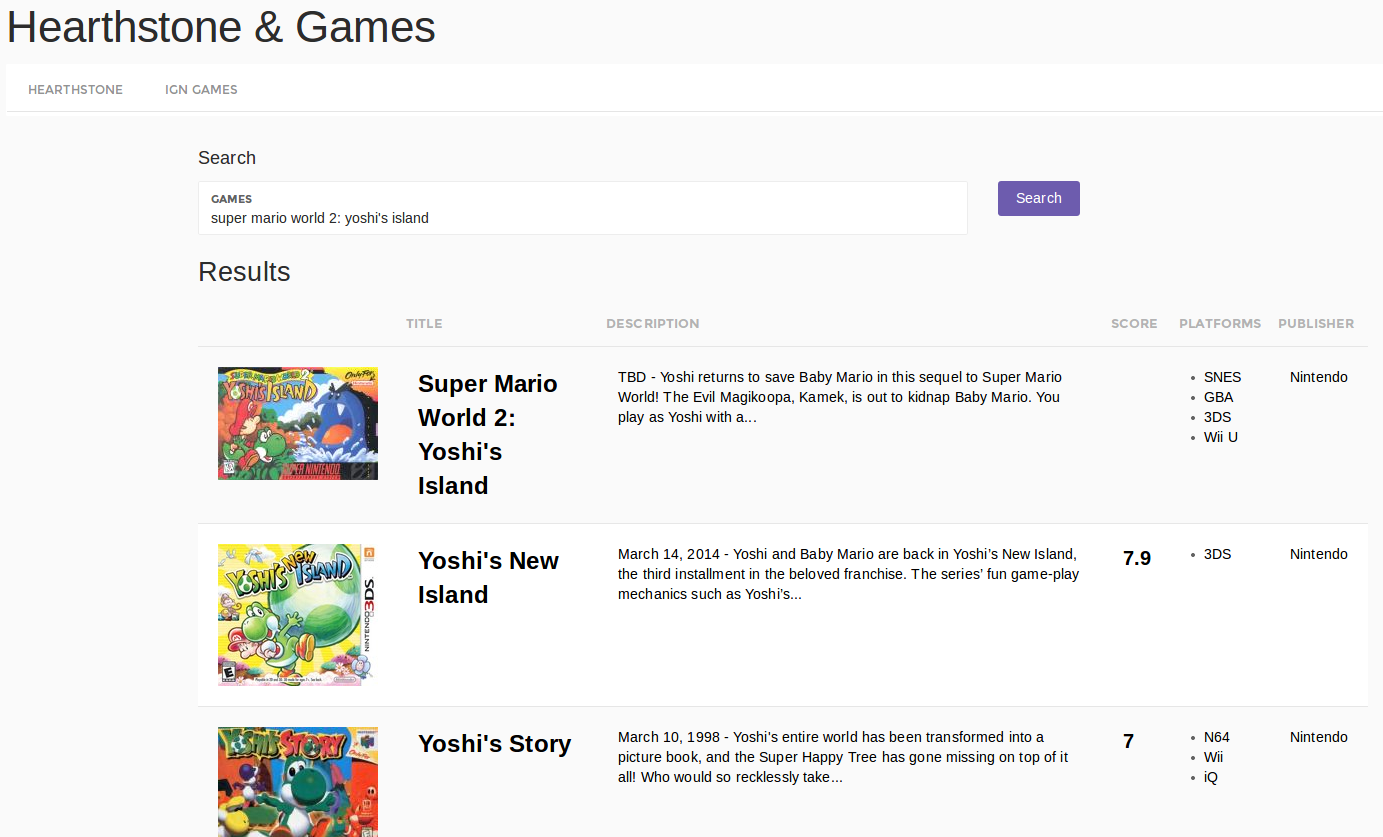Click the Wii platform under N64
Screen dimensions: 1383x837
1213,757
